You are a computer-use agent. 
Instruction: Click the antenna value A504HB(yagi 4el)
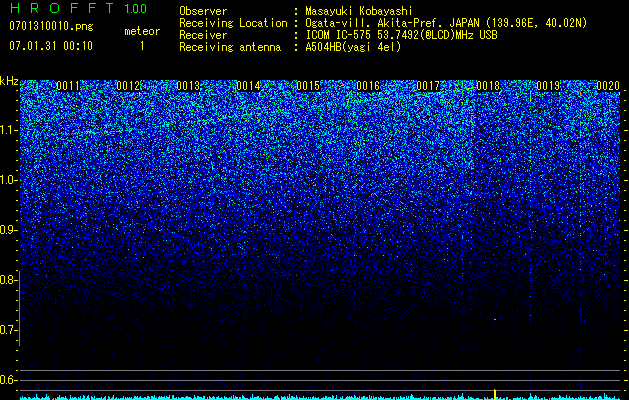353,47
